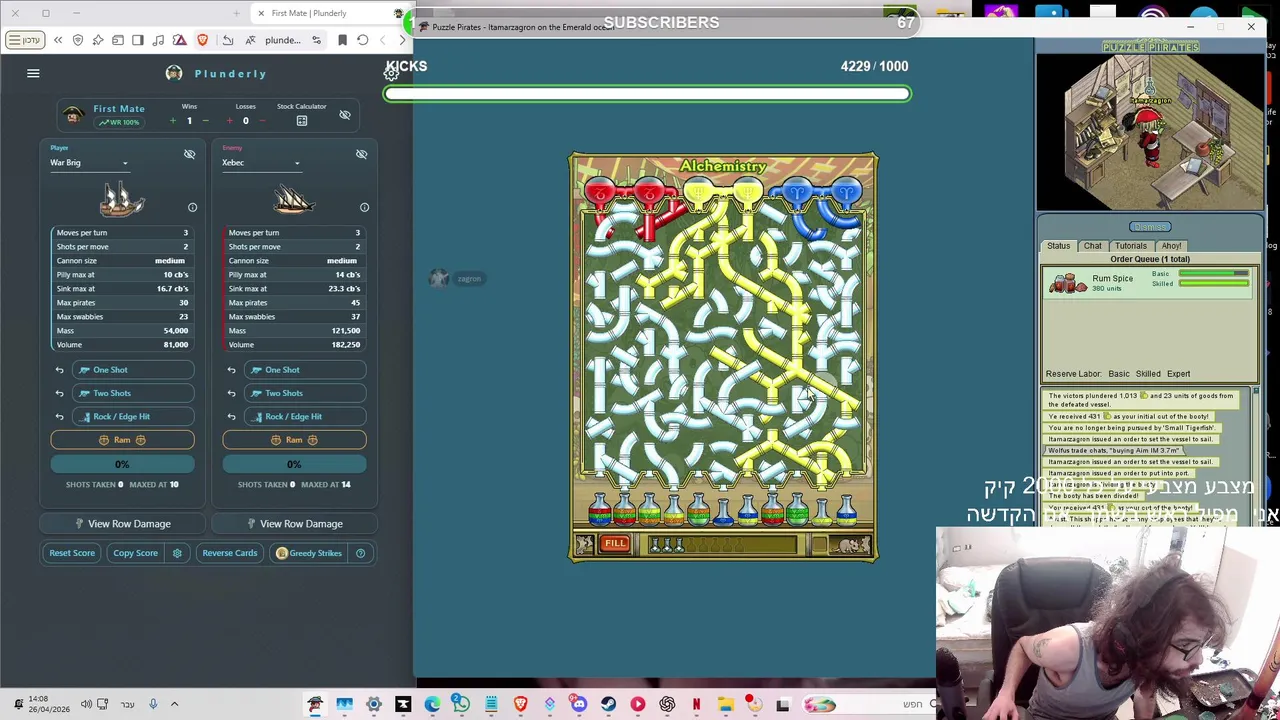Toggle the browser sidebar panel icon
Screen dimensions: 1280x720
pyautogui.click(x=137, y=40)
